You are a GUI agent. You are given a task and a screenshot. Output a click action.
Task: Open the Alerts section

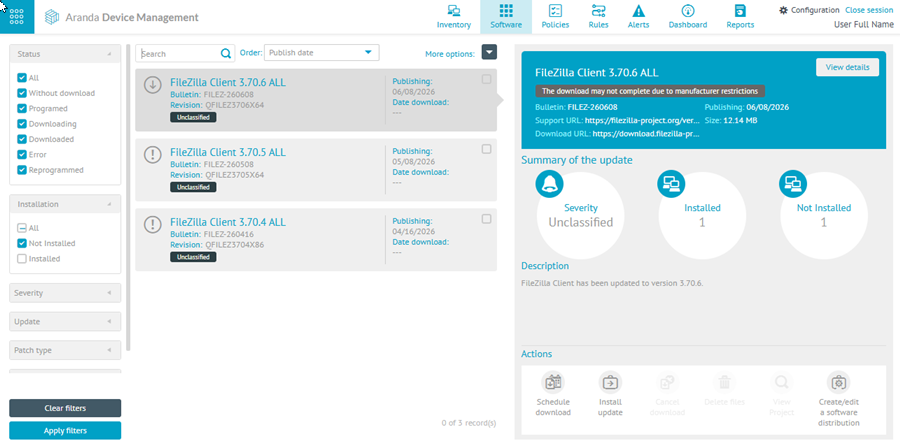coord(638,17)
